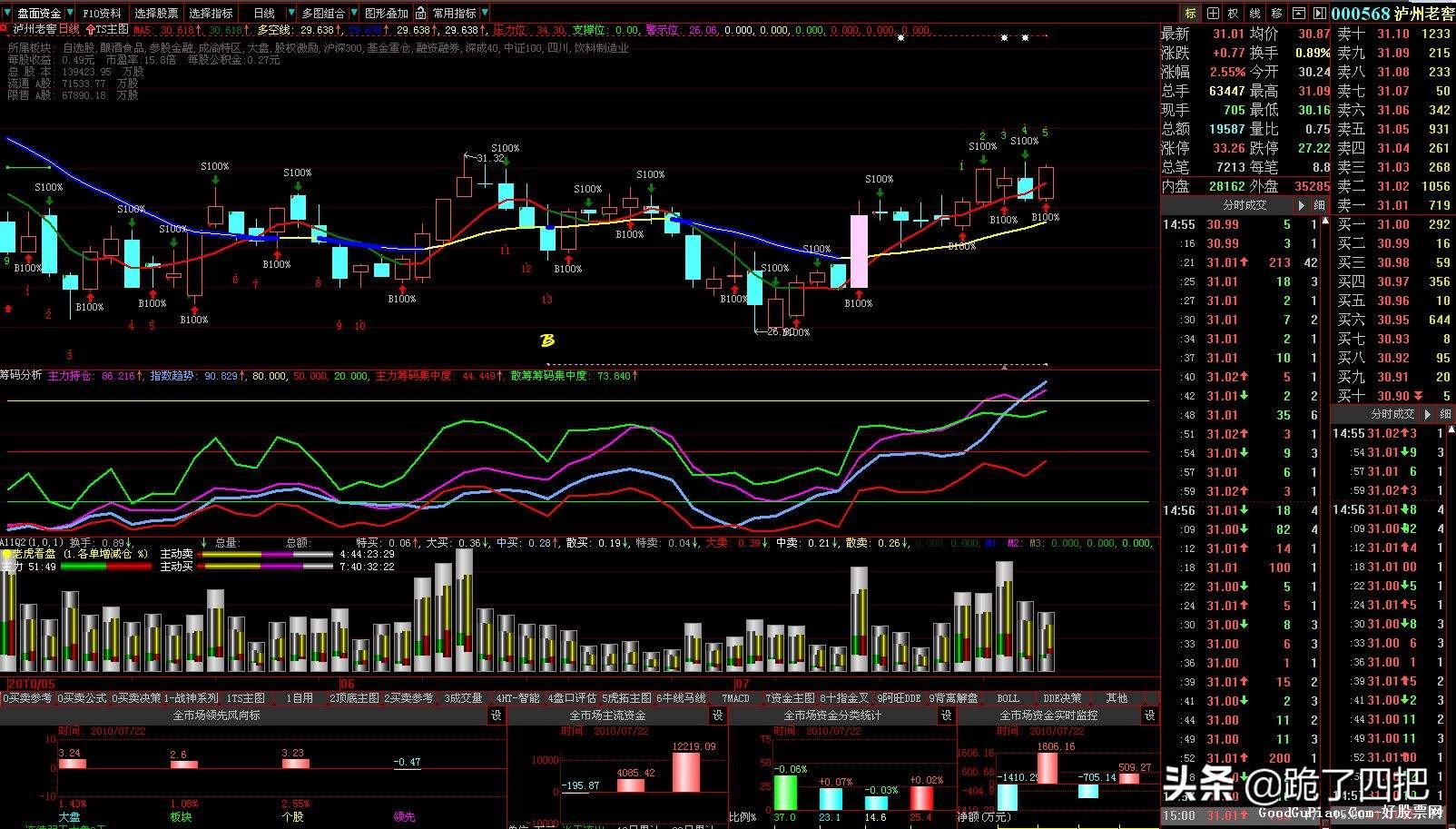This screenshot has height=829, width=1456.
Task: Click the window panel icon next to 移
Action: pos(1299,14)
